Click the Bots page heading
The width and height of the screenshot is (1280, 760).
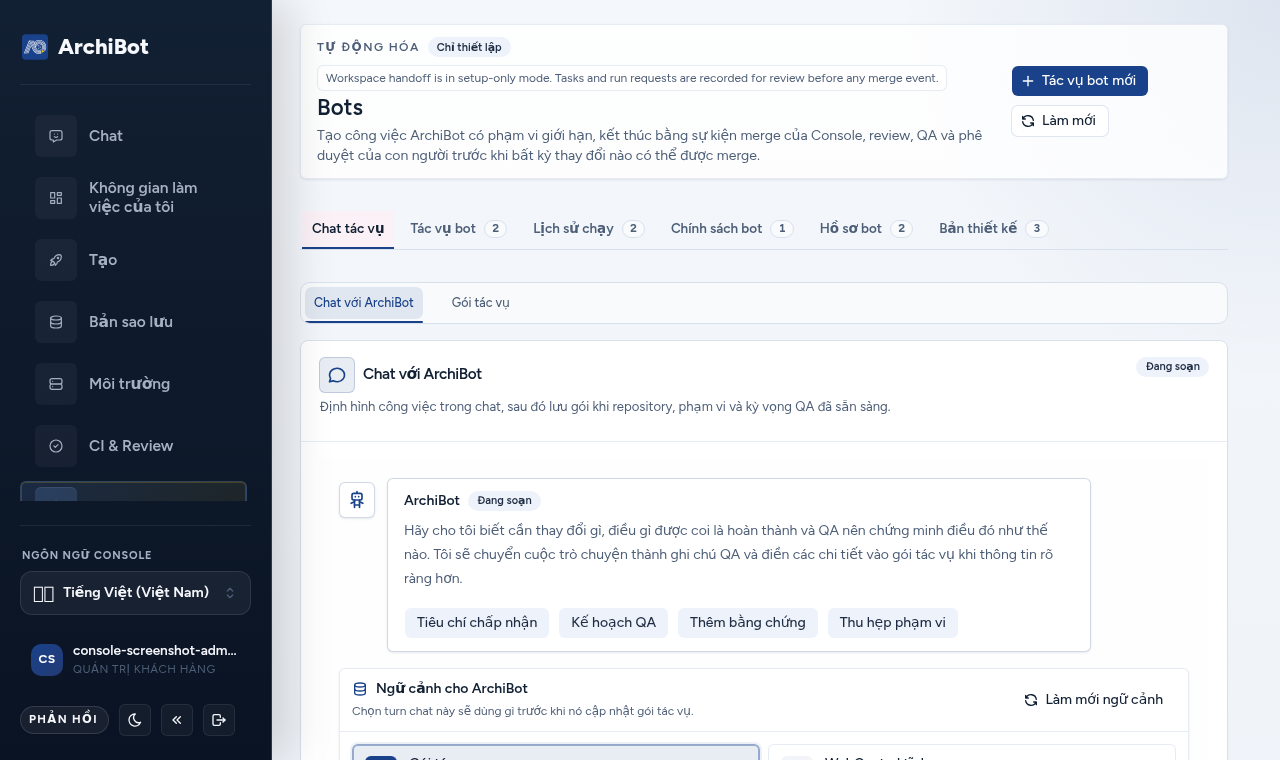(340, 107)
